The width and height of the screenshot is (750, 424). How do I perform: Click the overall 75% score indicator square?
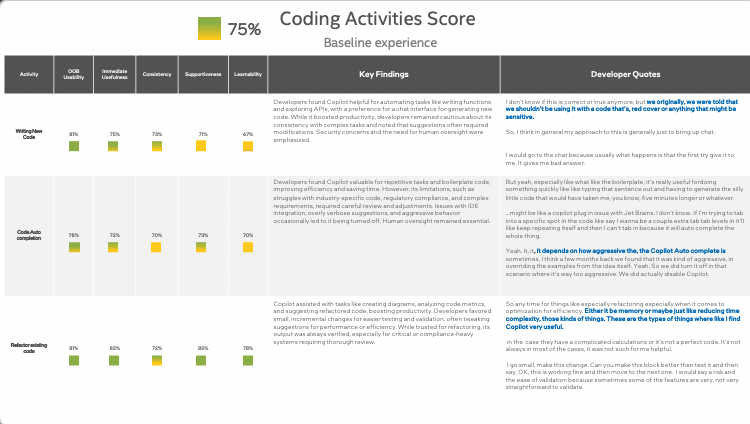209,29
